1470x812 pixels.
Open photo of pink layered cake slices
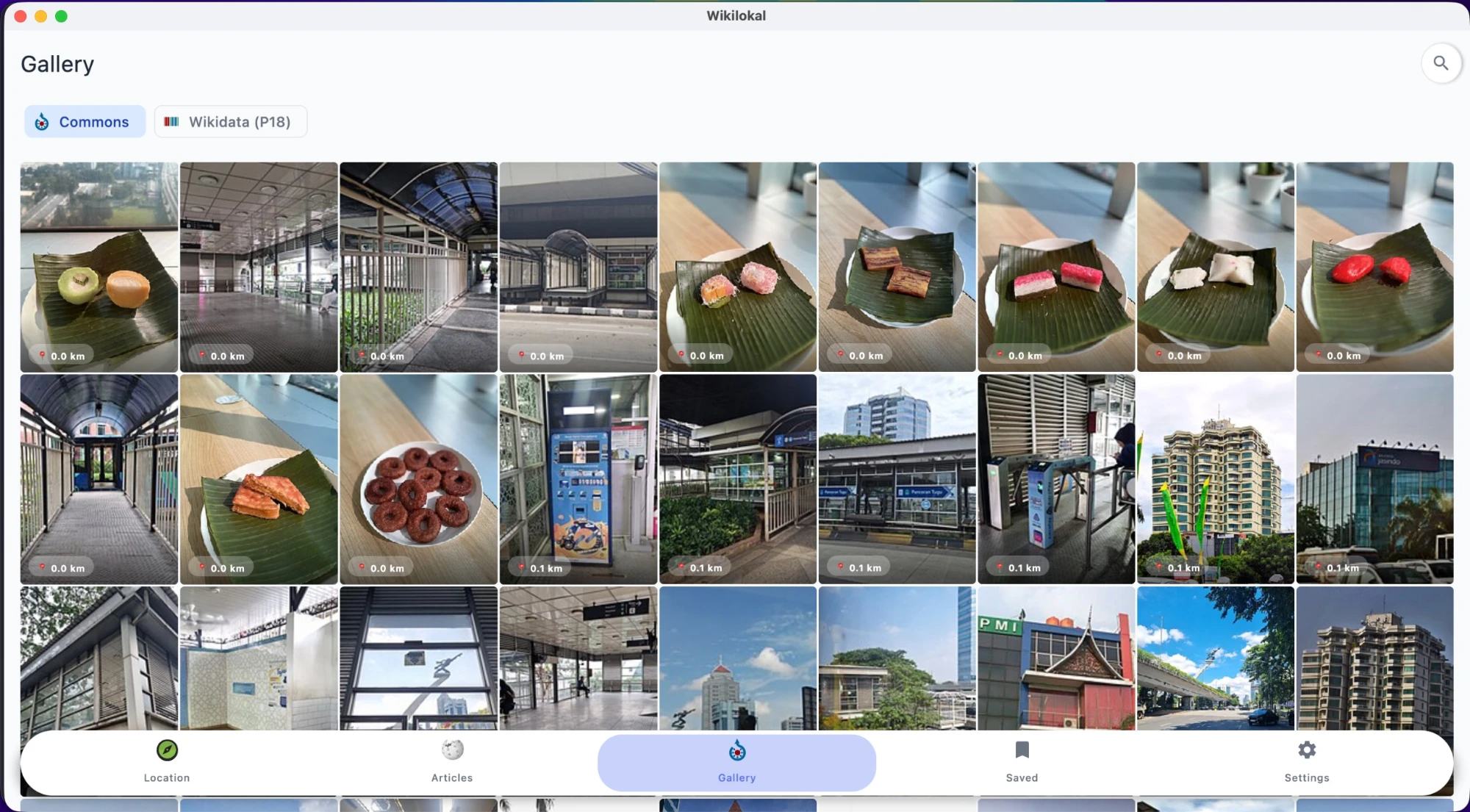click(1056, 267)
